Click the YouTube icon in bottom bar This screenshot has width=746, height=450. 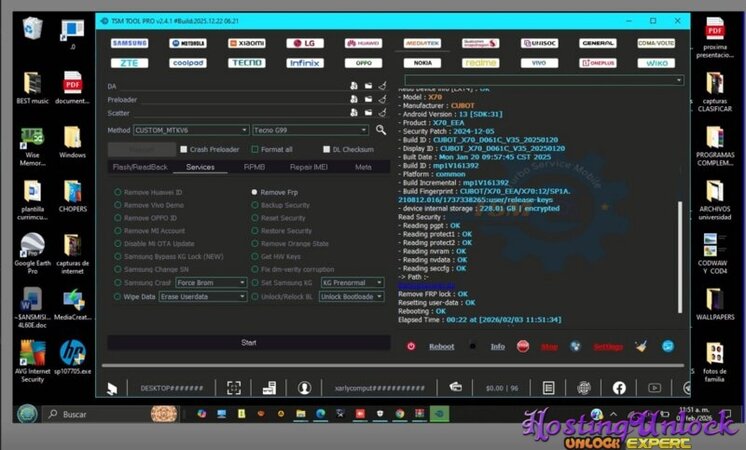654,387
